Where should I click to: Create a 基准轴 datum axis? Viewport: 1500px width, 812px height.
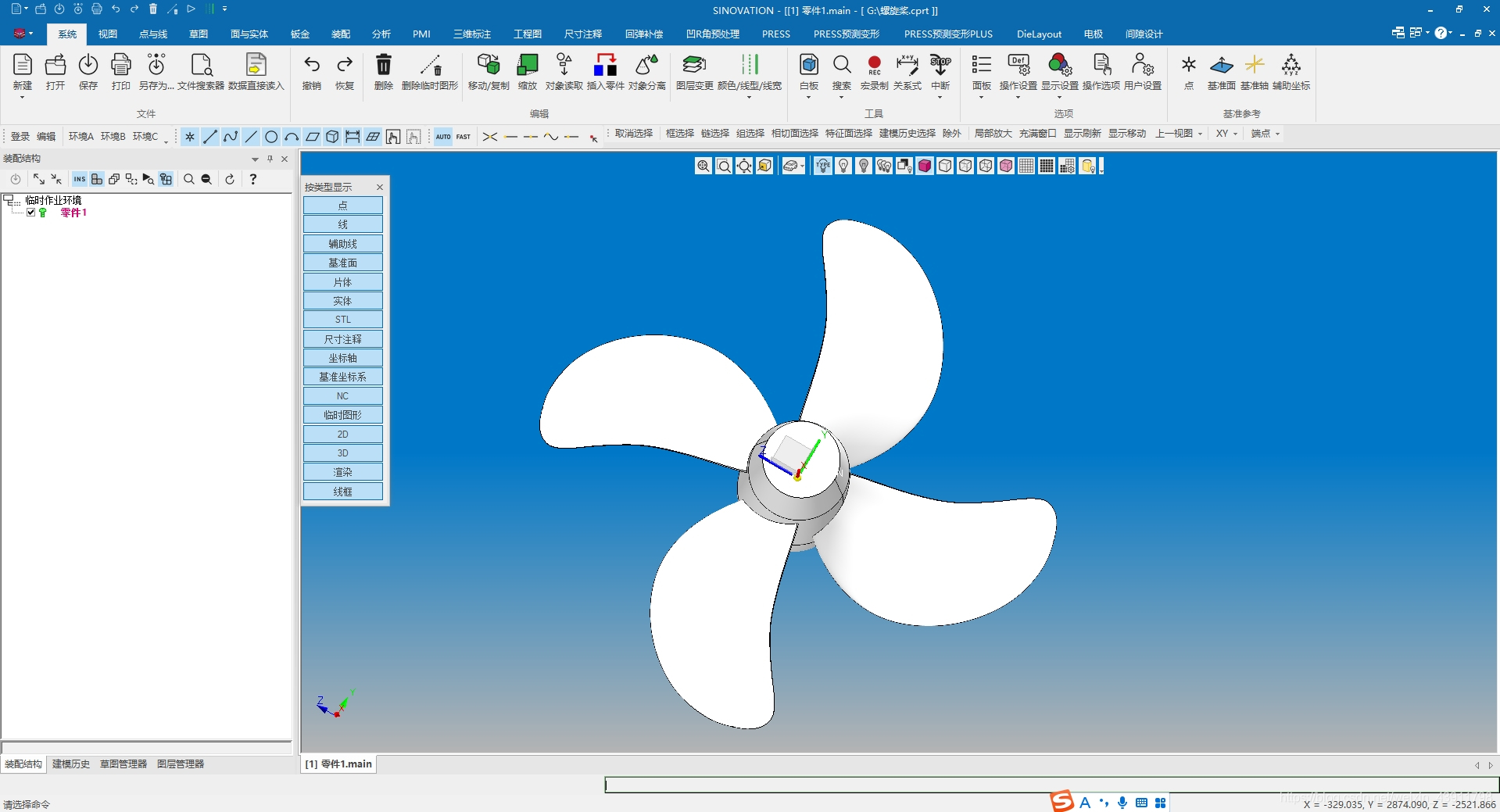click(1255, 65)
